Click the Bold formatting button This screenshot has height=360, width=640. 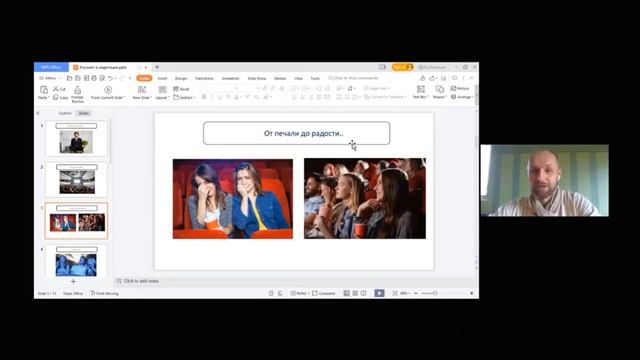point(204,97)
